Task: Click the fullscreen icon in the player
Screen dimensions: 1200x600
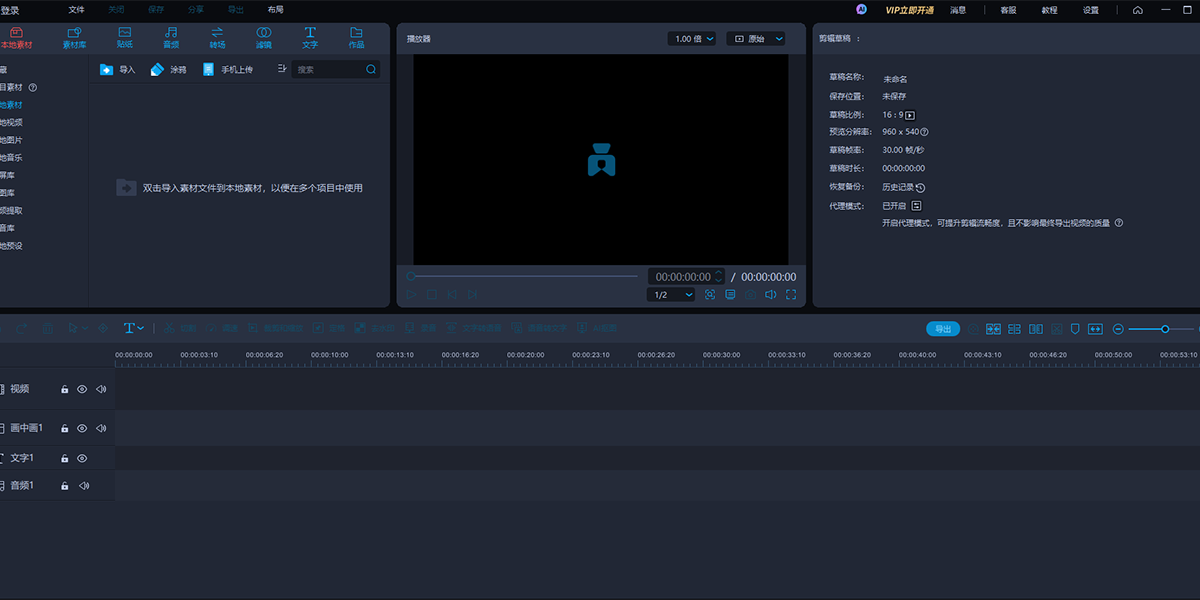Action: coord(791,295)
